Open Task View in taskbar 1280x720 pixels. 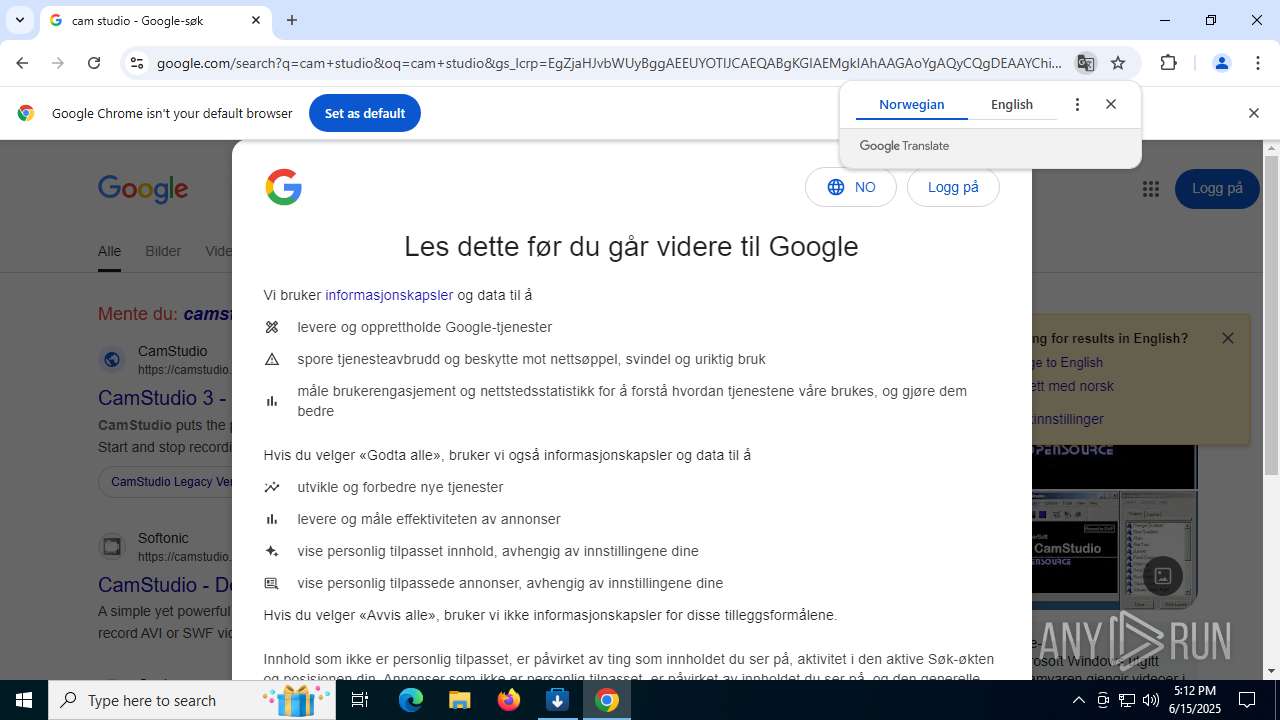(360, 700)
